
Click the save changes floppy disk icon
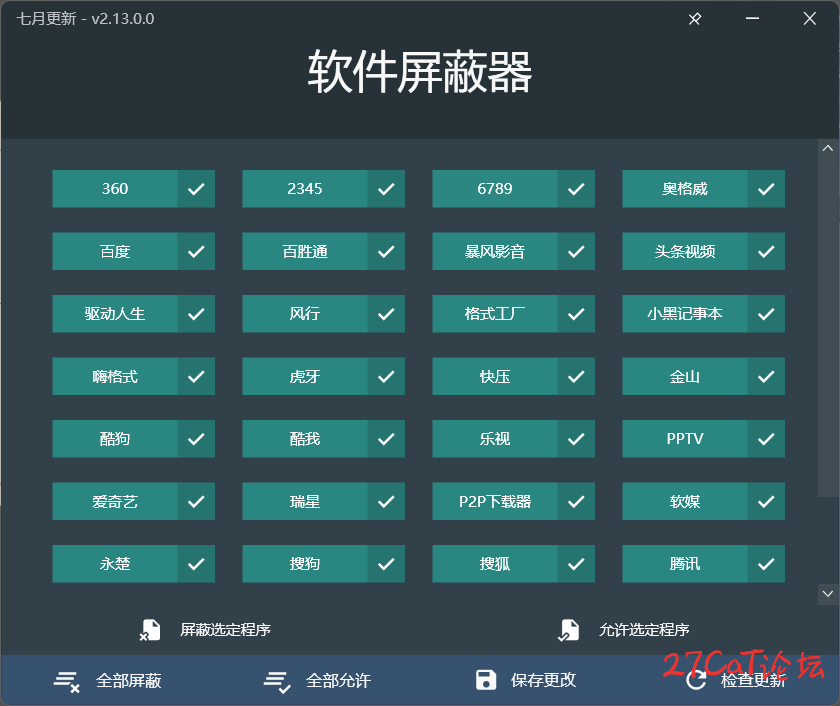coord(486,680)
